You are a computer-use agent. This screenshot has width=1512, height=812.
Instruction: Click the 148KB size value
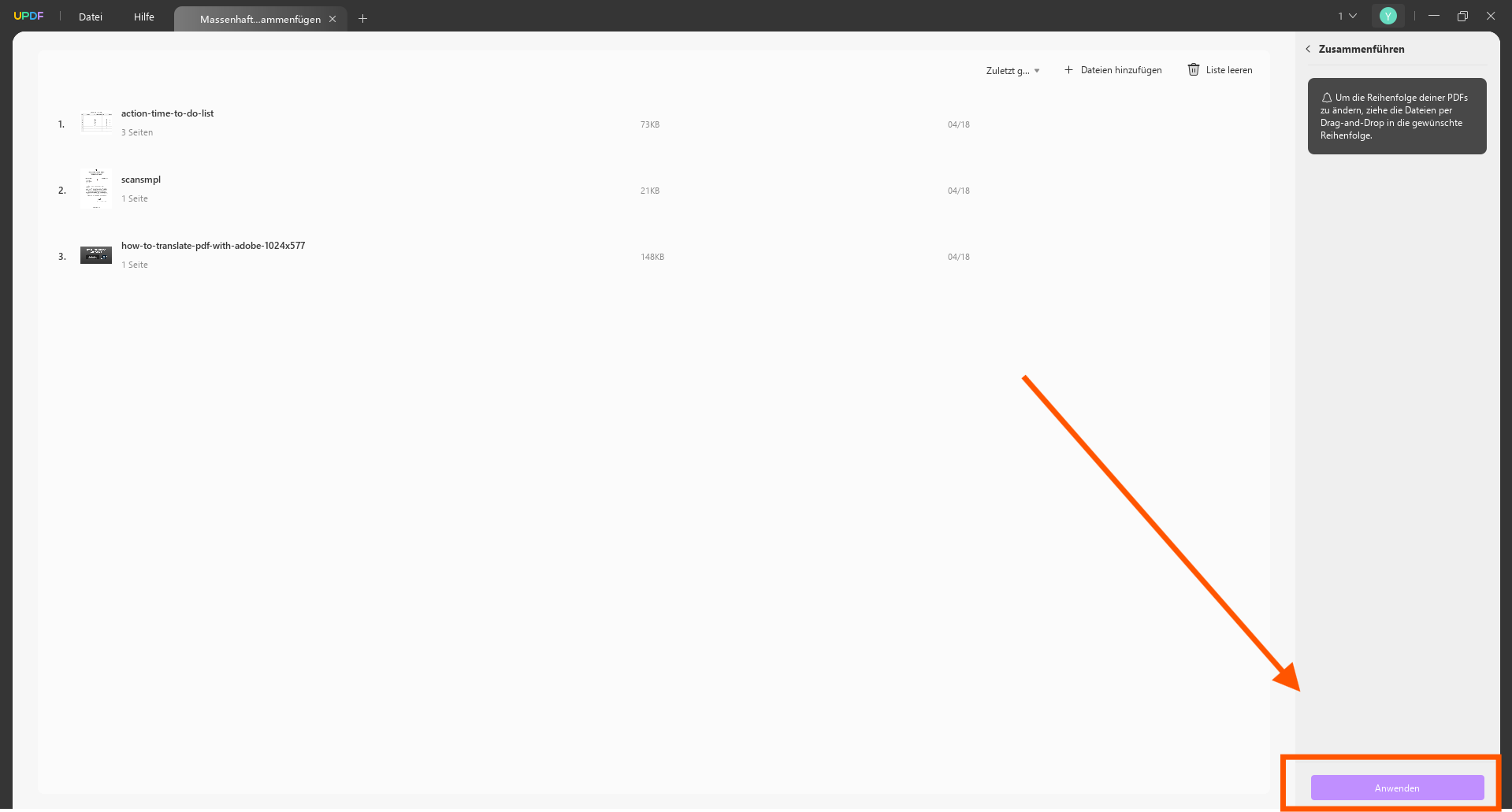point(652,257)
